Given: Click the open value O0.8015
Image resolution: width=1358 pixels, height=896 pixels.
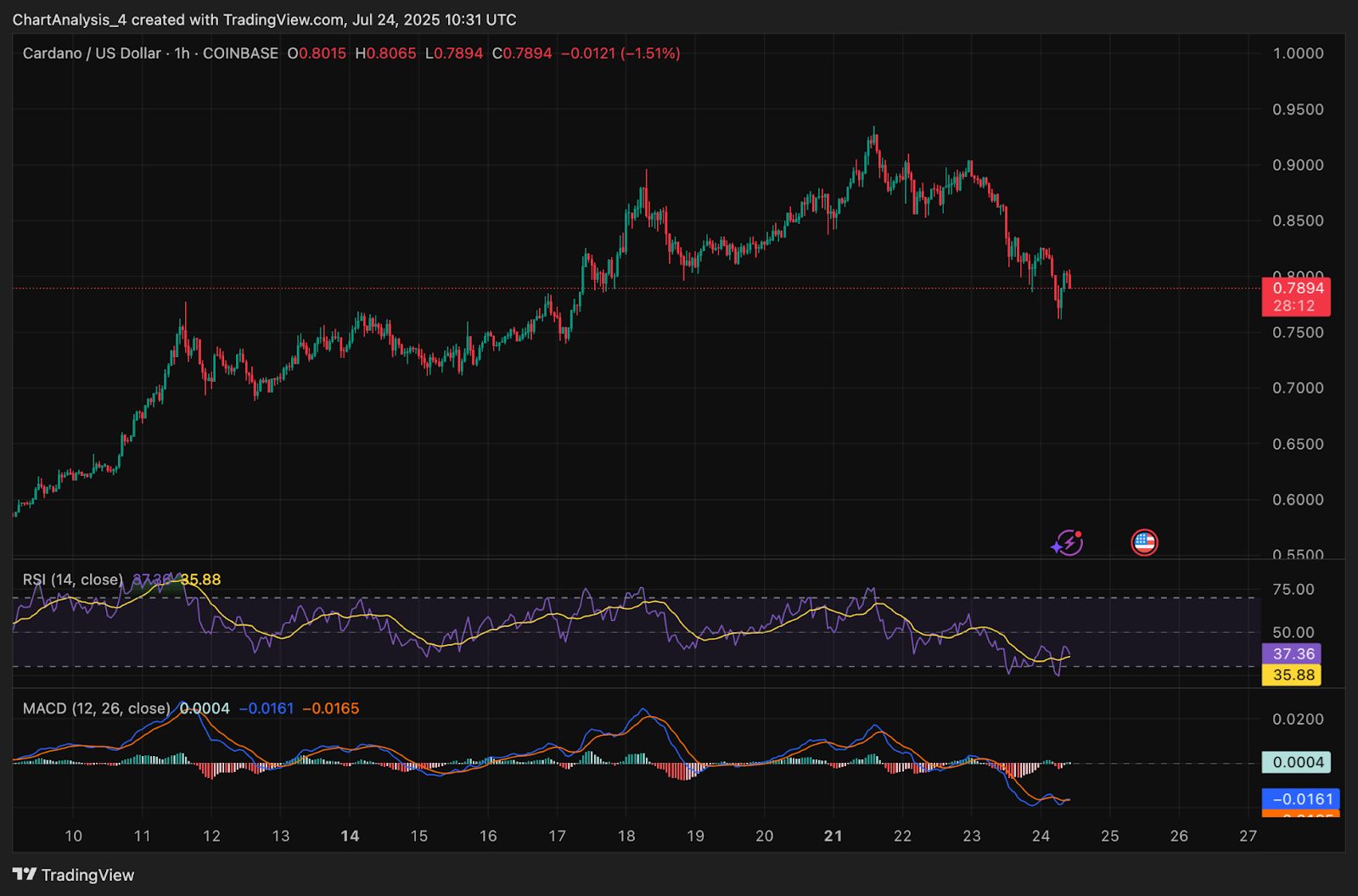Looking at the screenshot, I should coord(317,53).
